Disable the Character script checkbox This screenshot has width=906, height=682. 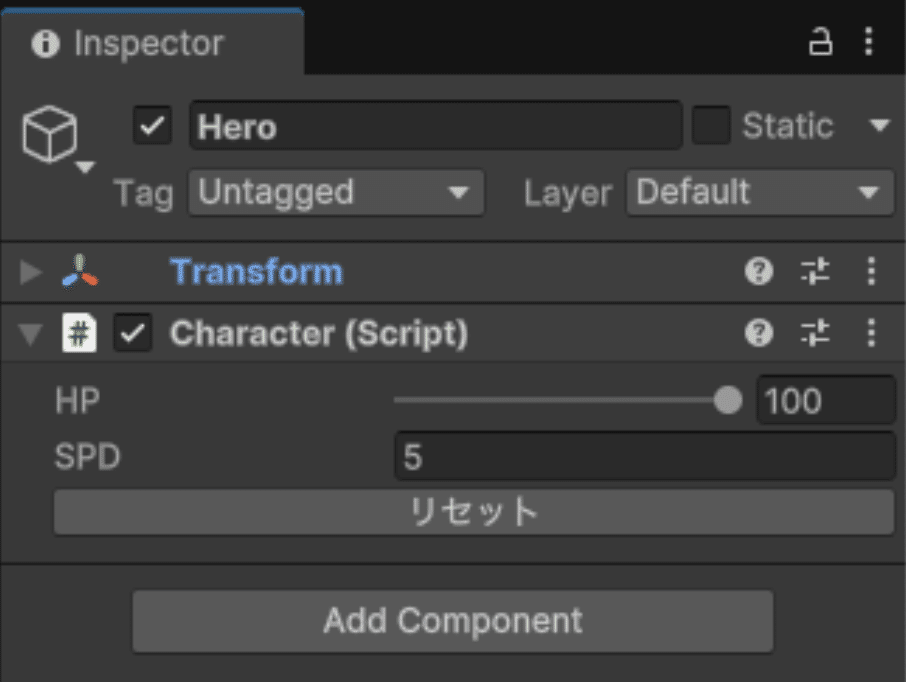click(133, 334)
